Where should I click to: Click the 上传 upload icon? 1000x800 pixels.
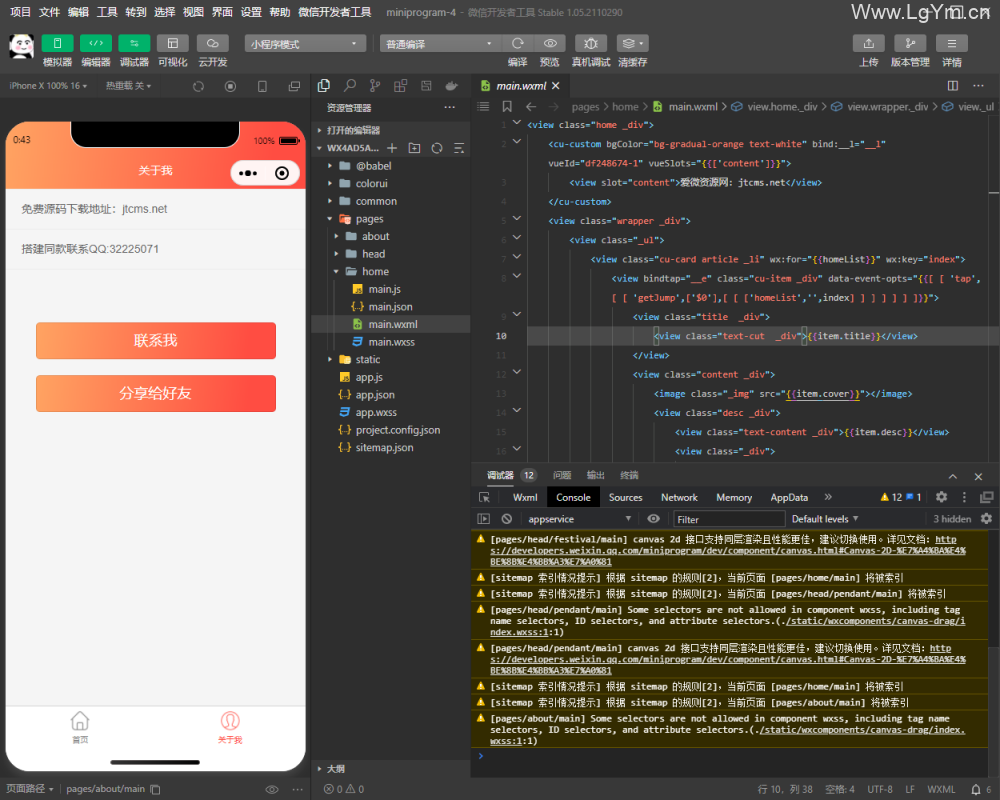[x=869, y=43]
